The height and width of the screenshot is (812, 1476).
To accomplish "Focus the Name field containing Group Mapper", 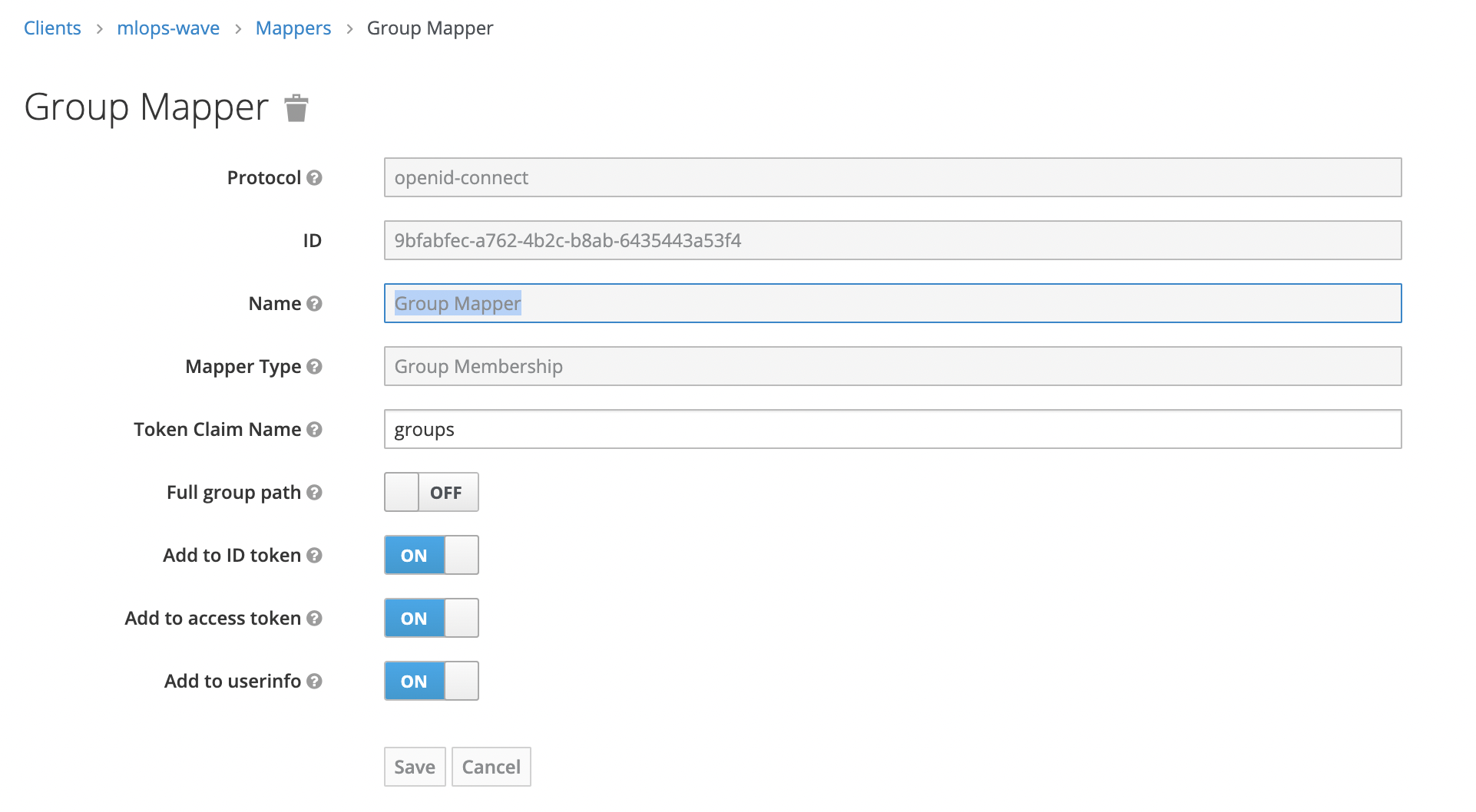I will [x=892, y=303].
